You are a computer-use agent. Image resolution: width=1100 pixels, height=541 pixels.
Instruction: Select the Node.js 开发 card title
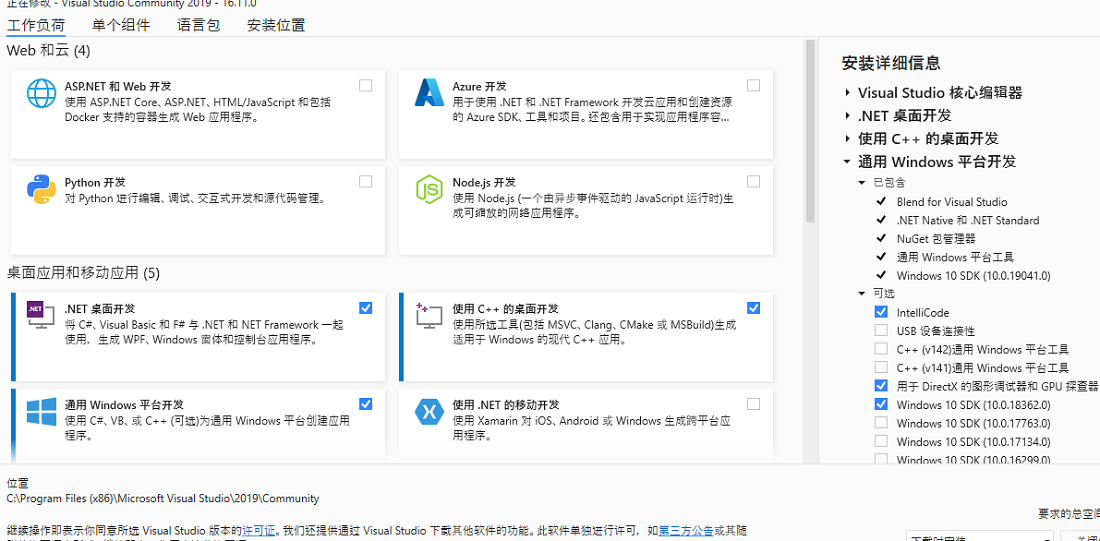[484, 182]
